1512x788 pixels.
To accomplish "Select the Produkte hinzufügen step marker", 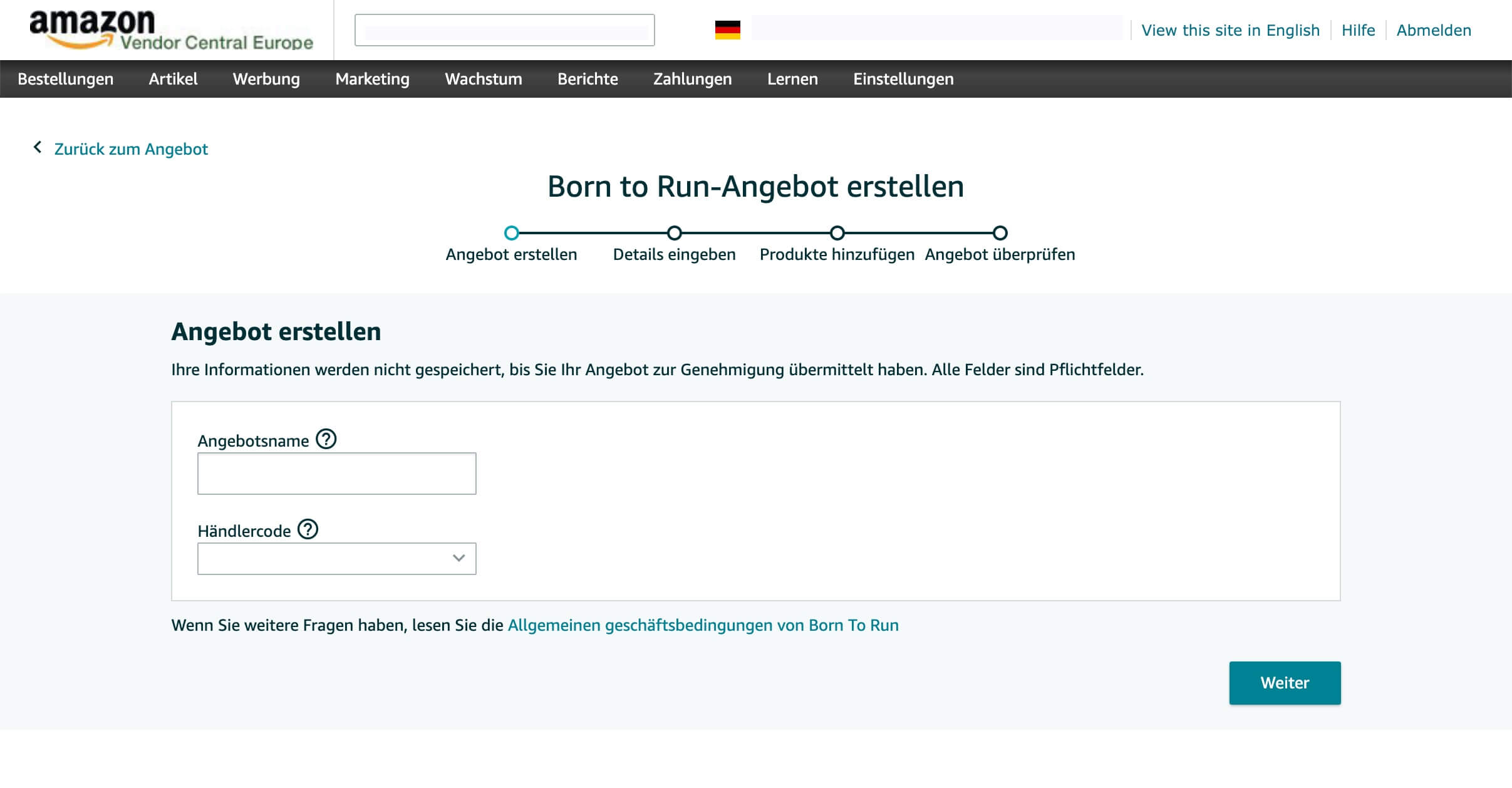I will [837, 233].
